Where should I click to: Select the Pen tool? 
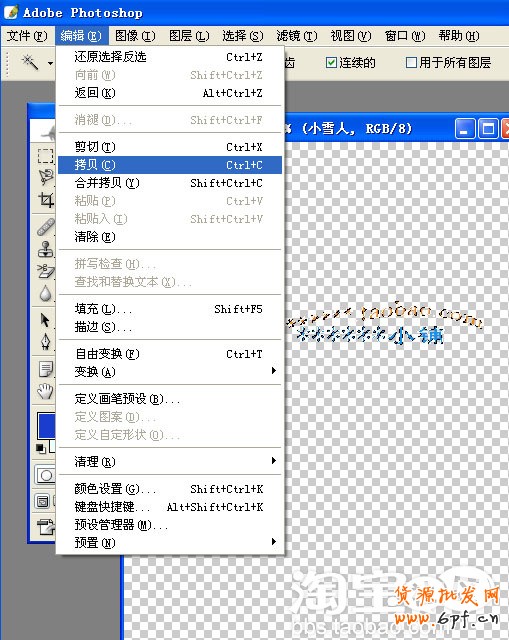tap(46, 342)
